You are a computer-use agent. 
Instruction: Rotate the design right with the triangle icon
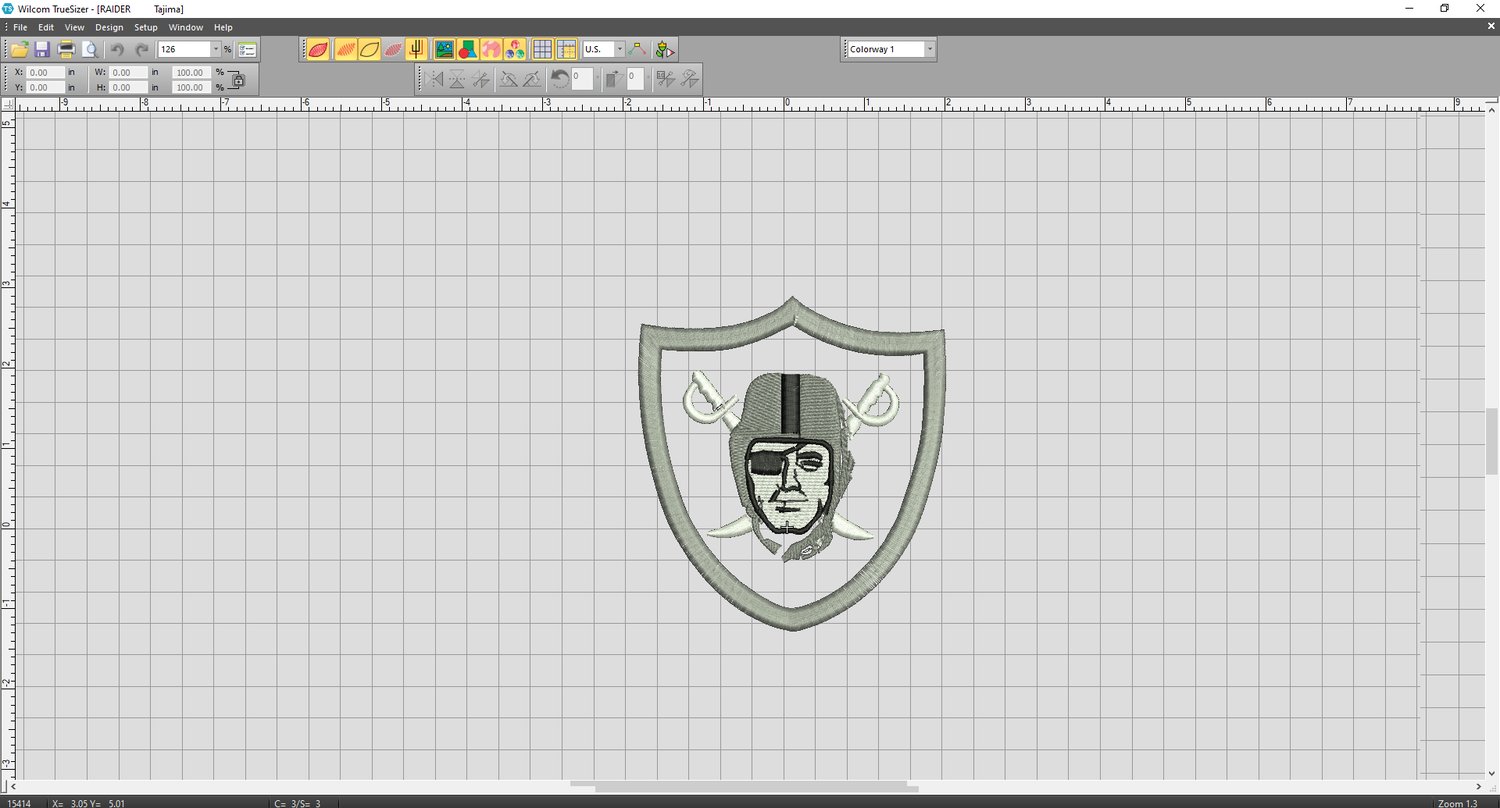coord(531,79)
